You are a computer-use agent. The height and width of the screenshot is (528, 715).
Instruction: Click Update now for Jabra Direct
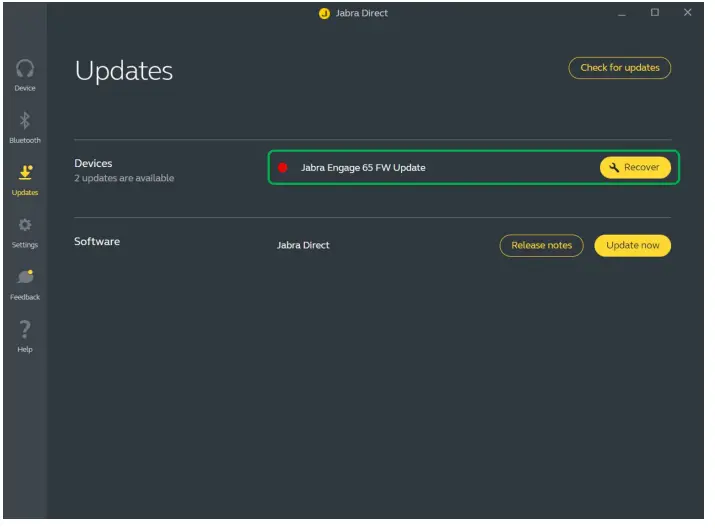[632, 245]
